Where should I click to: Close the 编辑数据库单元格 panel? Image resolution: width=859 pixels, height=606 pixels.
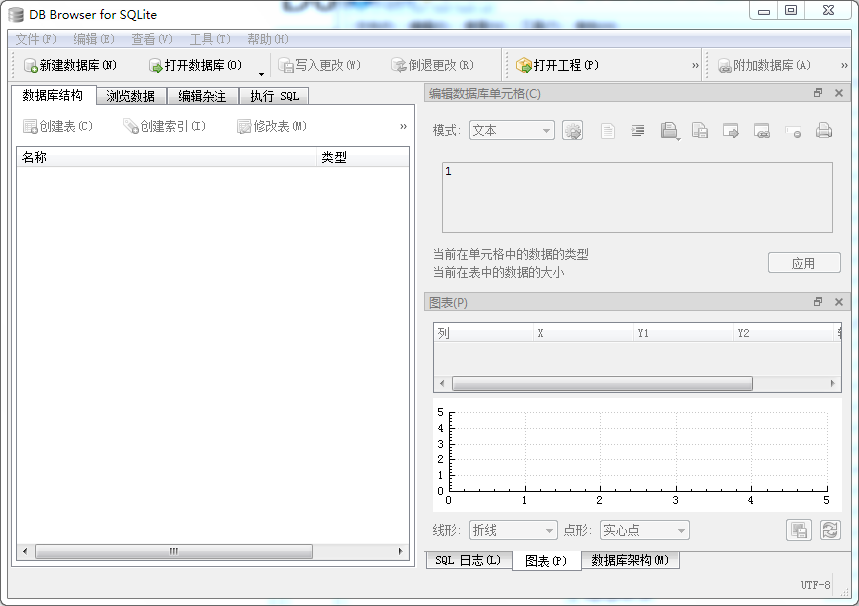[839, 93]
